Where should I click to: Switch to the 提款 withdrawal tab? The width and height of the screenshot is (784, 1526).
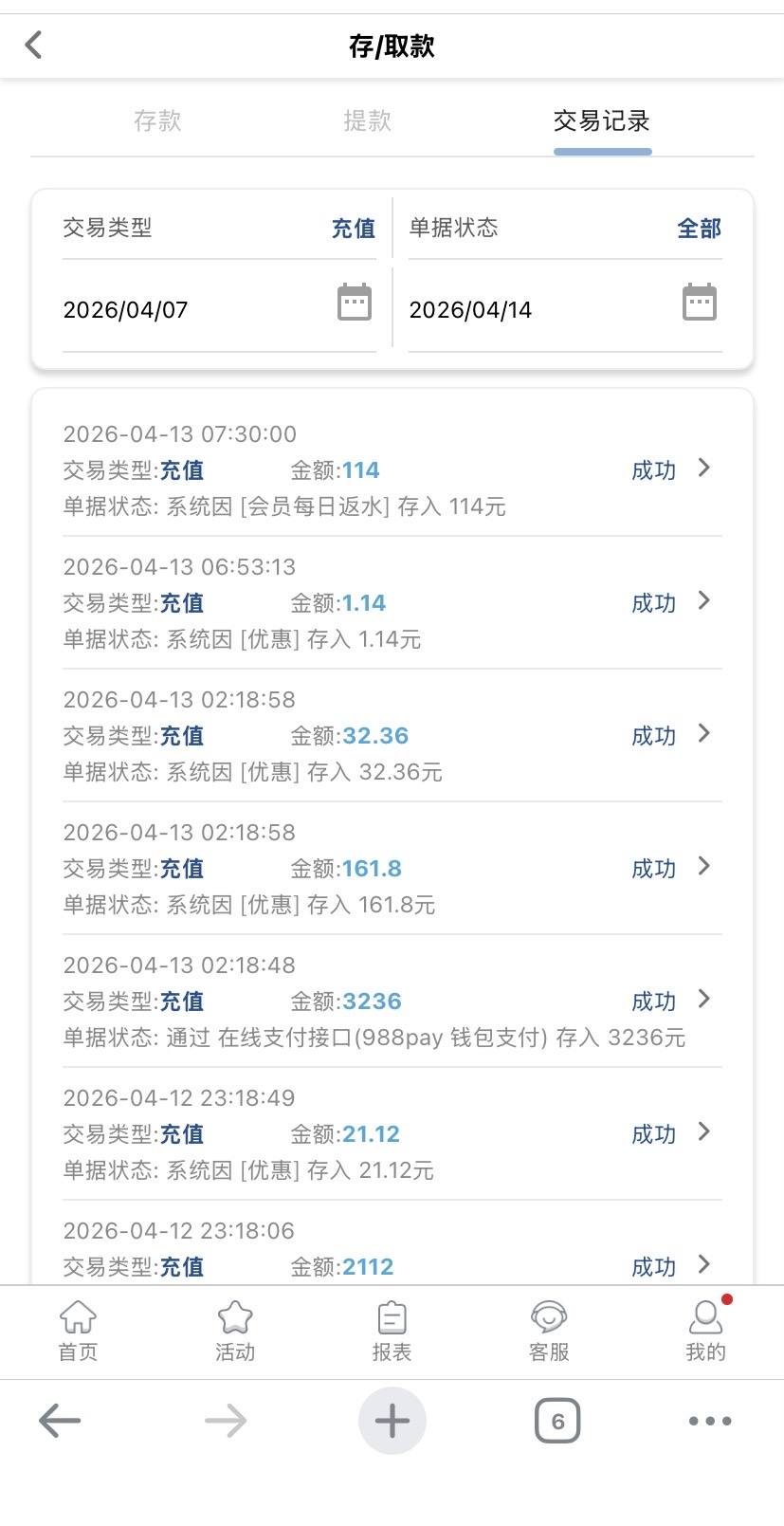pos(367,121)
